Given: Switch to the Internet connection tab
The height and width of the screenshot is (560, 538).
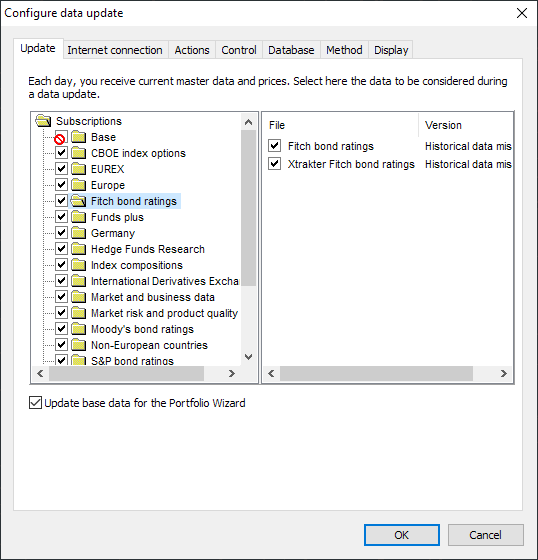Looking at the screenshot, I should point(115,50).
